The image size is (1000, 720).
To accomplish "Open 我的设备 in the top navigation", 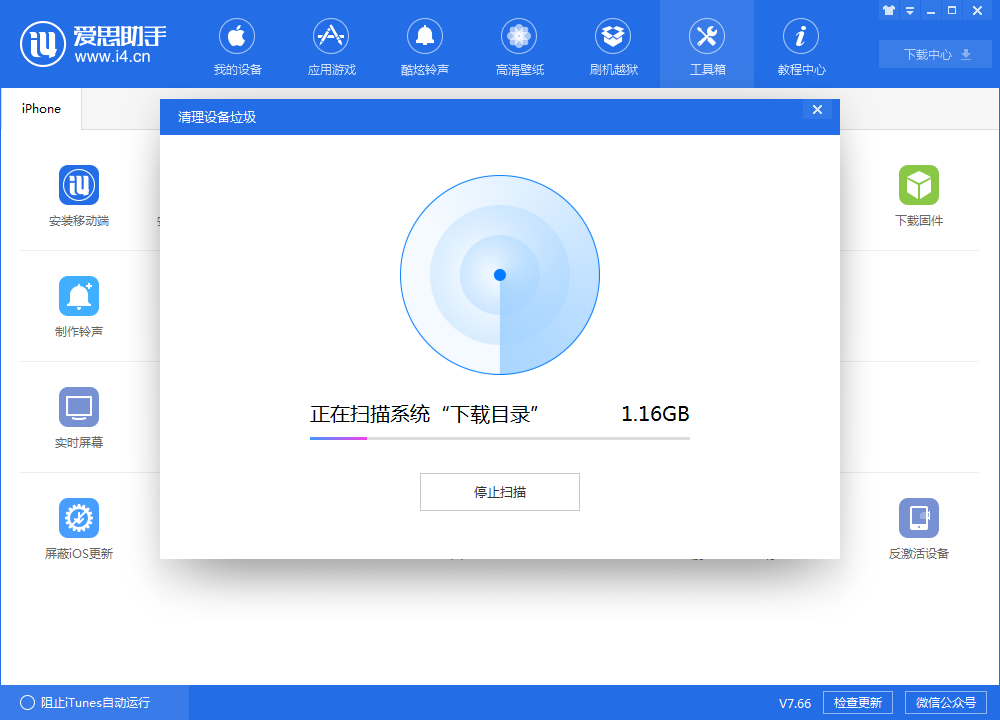I will tap(237, 45).
